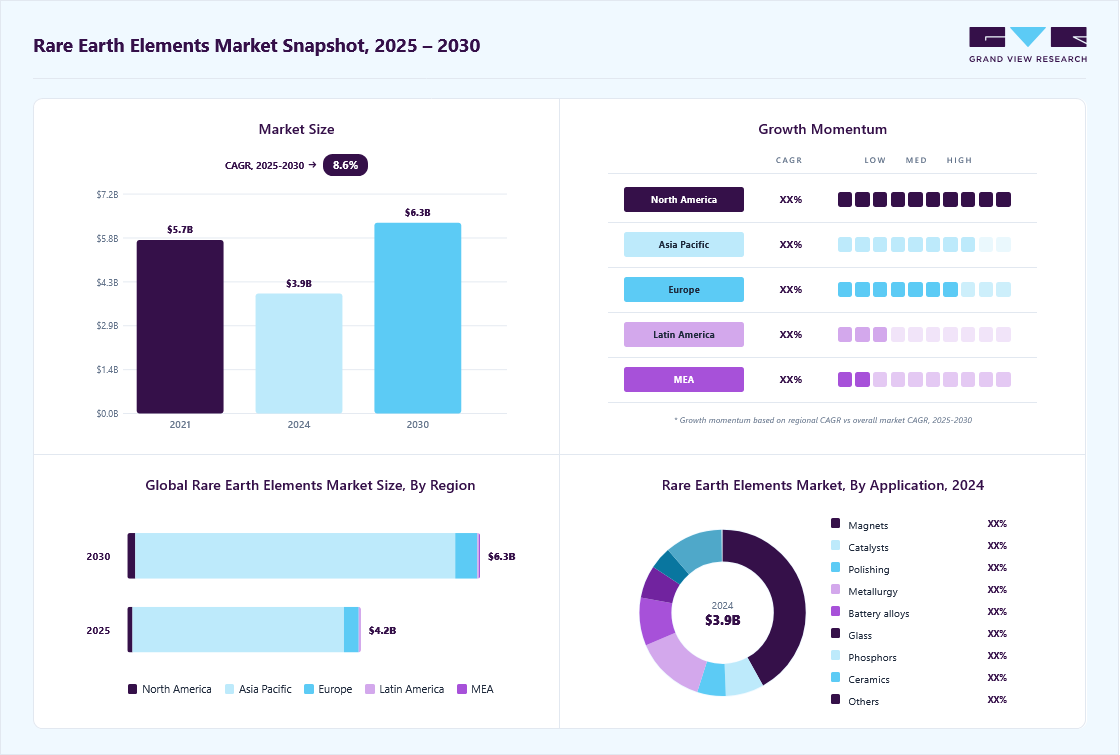Select the Europe segment of the 2030 bar

point(466,556)
